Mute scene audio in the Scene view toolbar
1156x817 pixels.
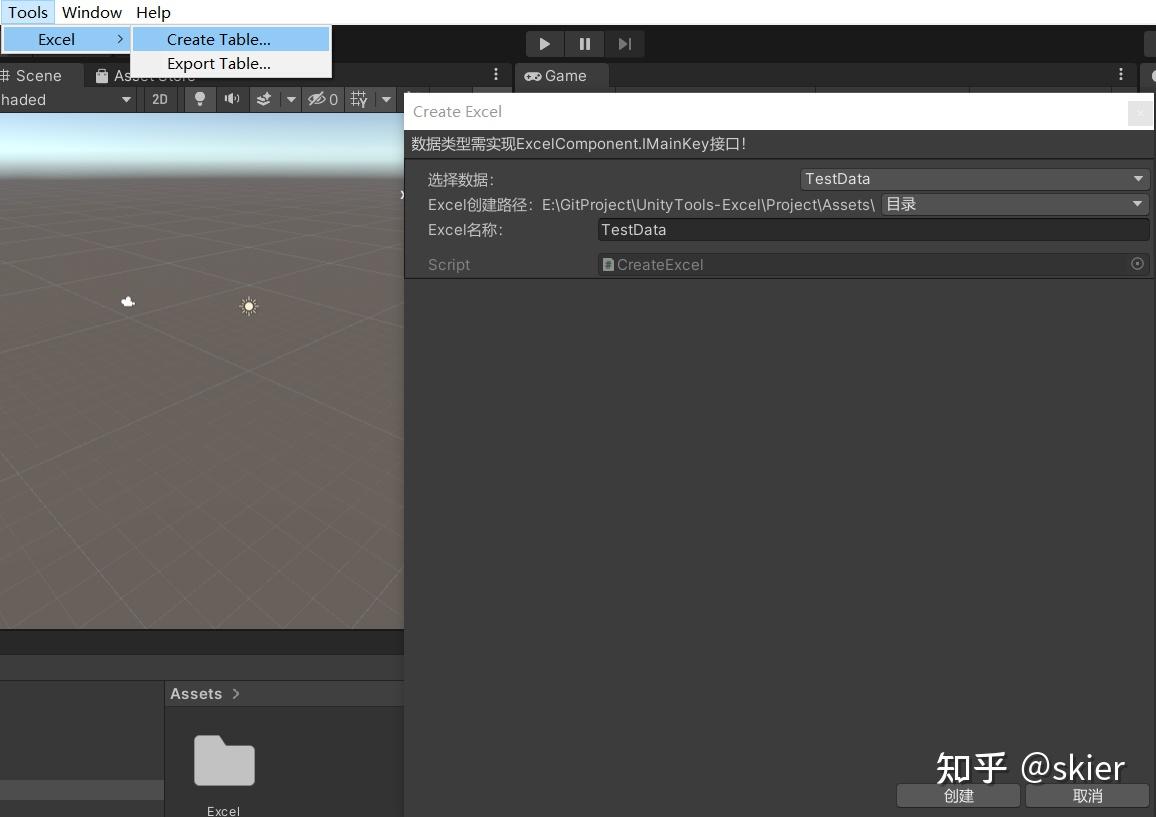(x=231, y=99)
